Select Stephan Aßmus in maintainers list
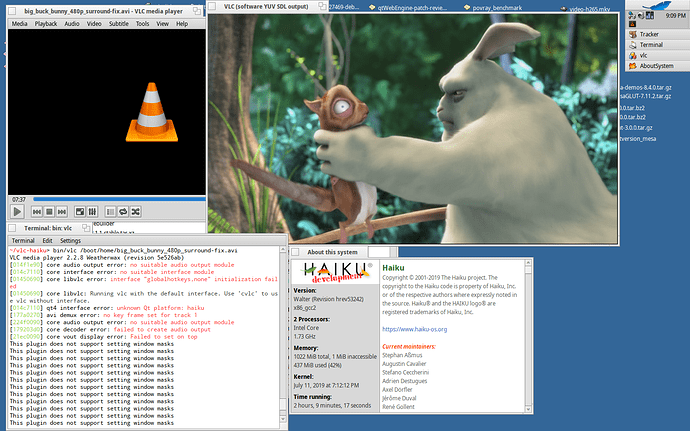This screenshot has width=690, height=431. (402, 355)
